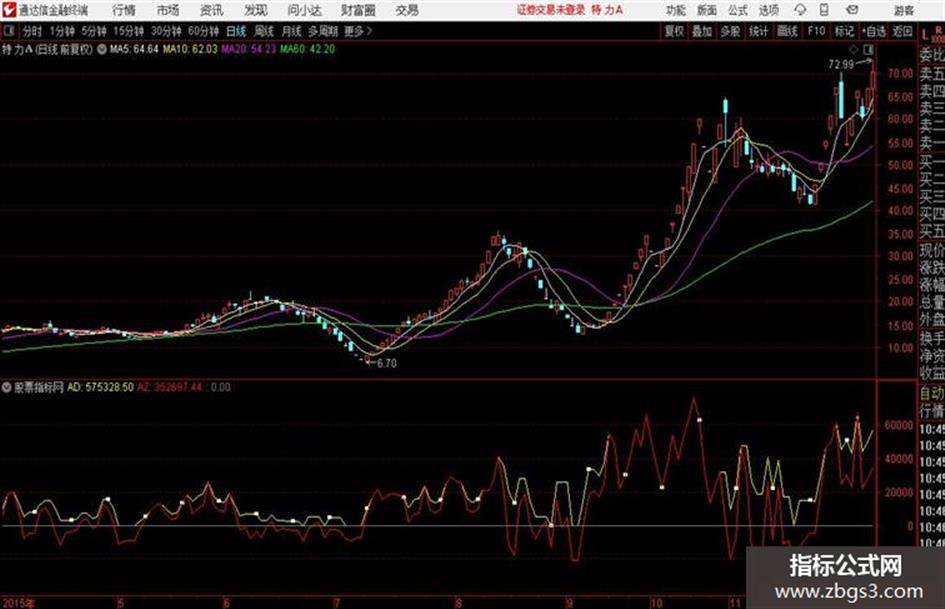The image size is (945, 609).
Task: Open the 交易 menu
Action: 407,10
